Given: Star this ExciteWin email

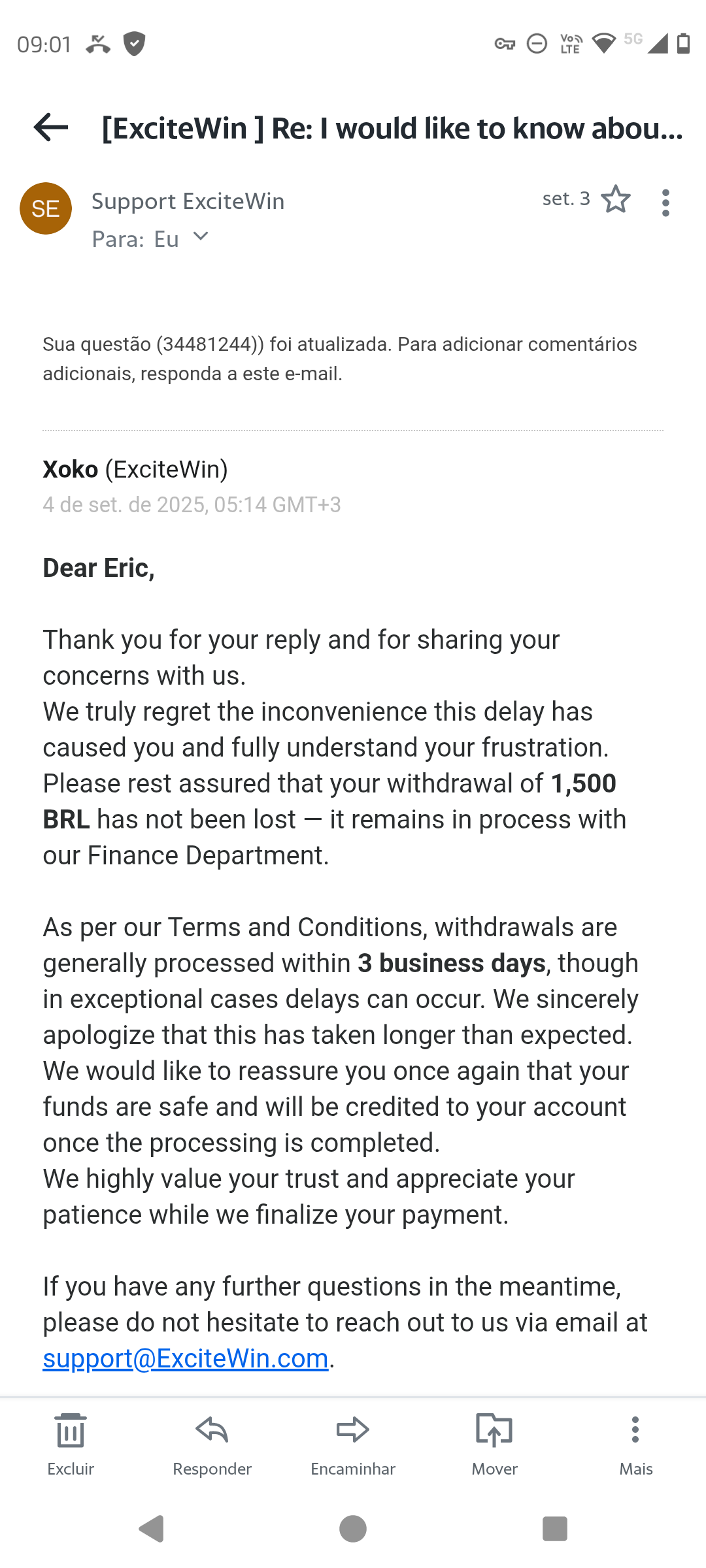Looking at the screenshot, I should [x=615, y=200].
